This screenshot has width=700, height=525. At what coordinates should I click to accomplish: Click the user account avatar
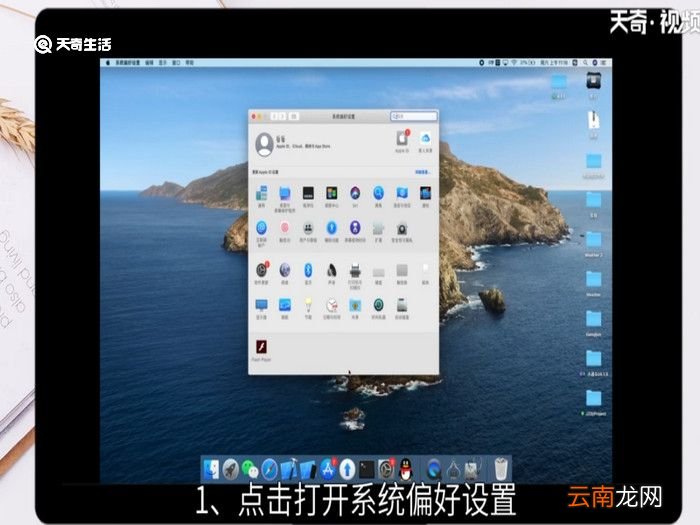point(264,144)
